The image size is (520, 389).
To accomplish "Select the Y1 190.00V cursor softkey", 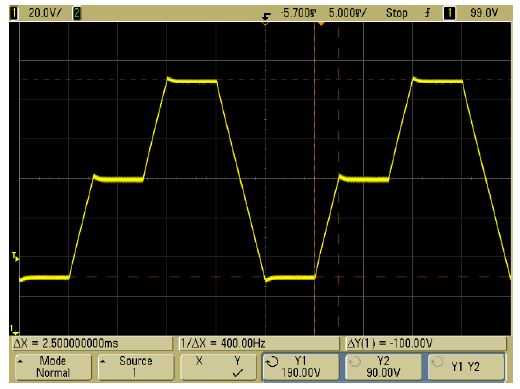I will click(301, 367).
